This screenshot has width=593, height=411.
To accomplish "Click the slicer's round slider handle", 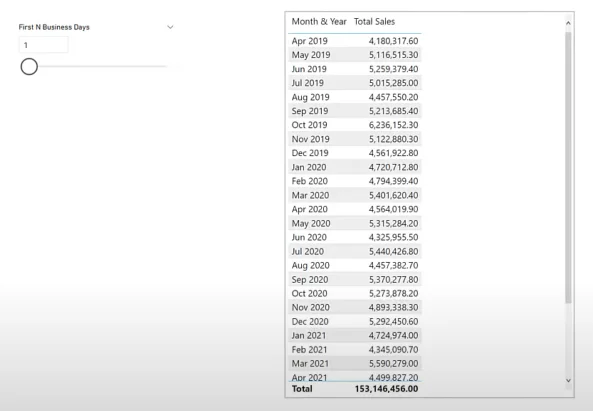I will point(29,67).
